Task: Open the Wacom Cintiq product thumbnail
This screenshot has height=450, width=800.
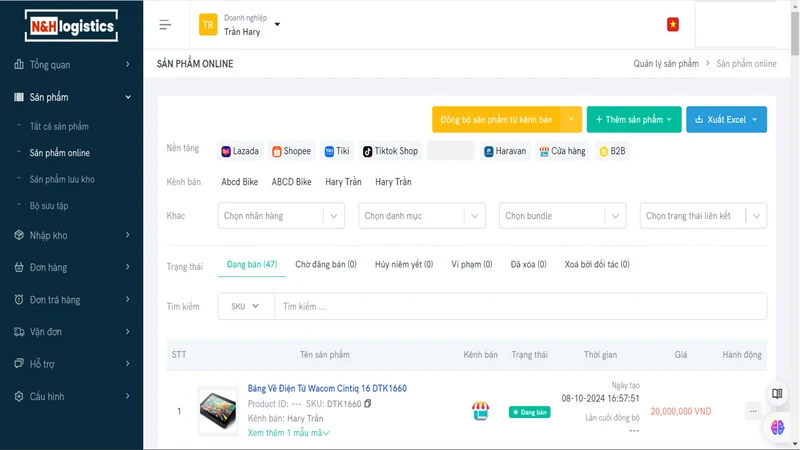Action: coord(218,411)
